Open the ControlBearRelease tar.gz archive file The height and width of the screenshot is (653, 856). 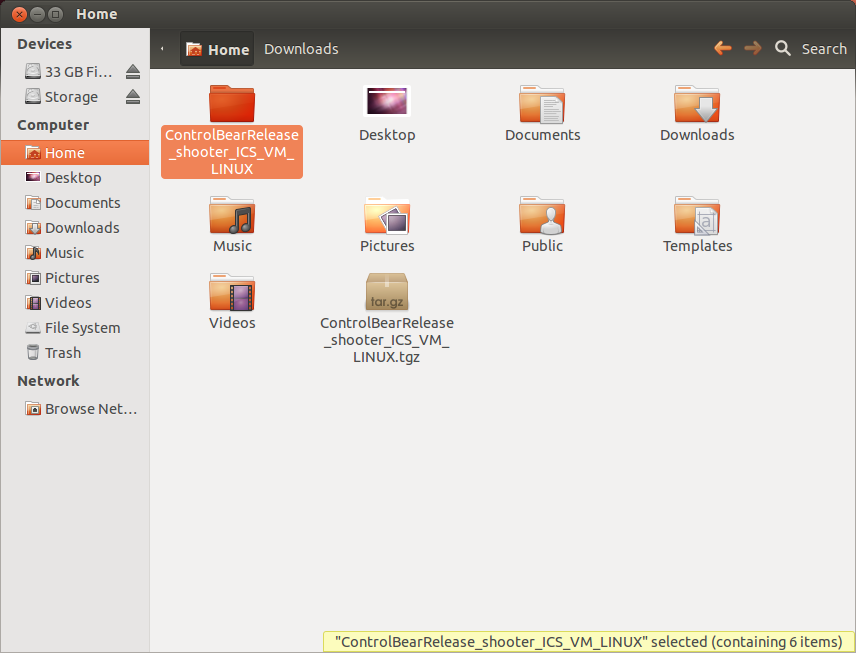pos(387,292)
